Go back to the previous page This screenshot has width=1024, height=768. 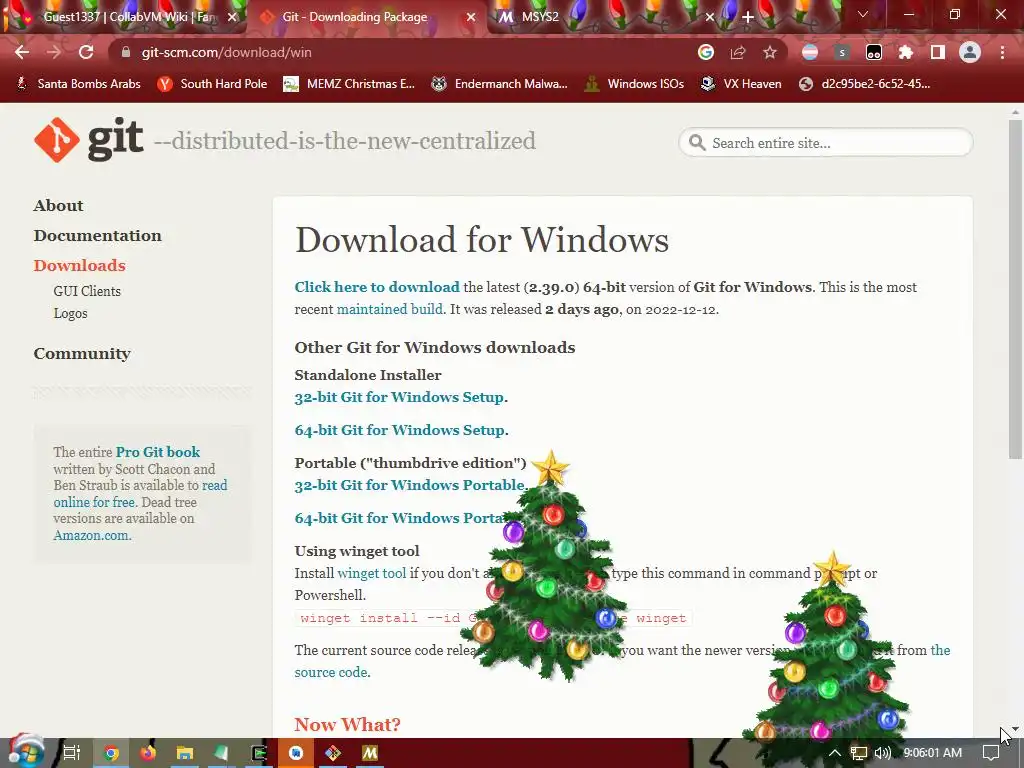click(x=22, y=52)
